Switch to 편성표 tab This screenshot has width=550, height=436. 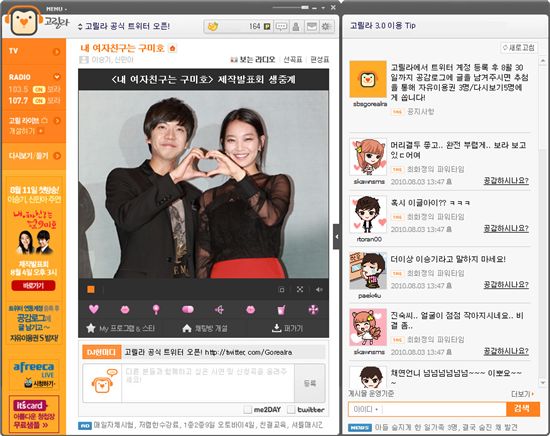point(320,60)
